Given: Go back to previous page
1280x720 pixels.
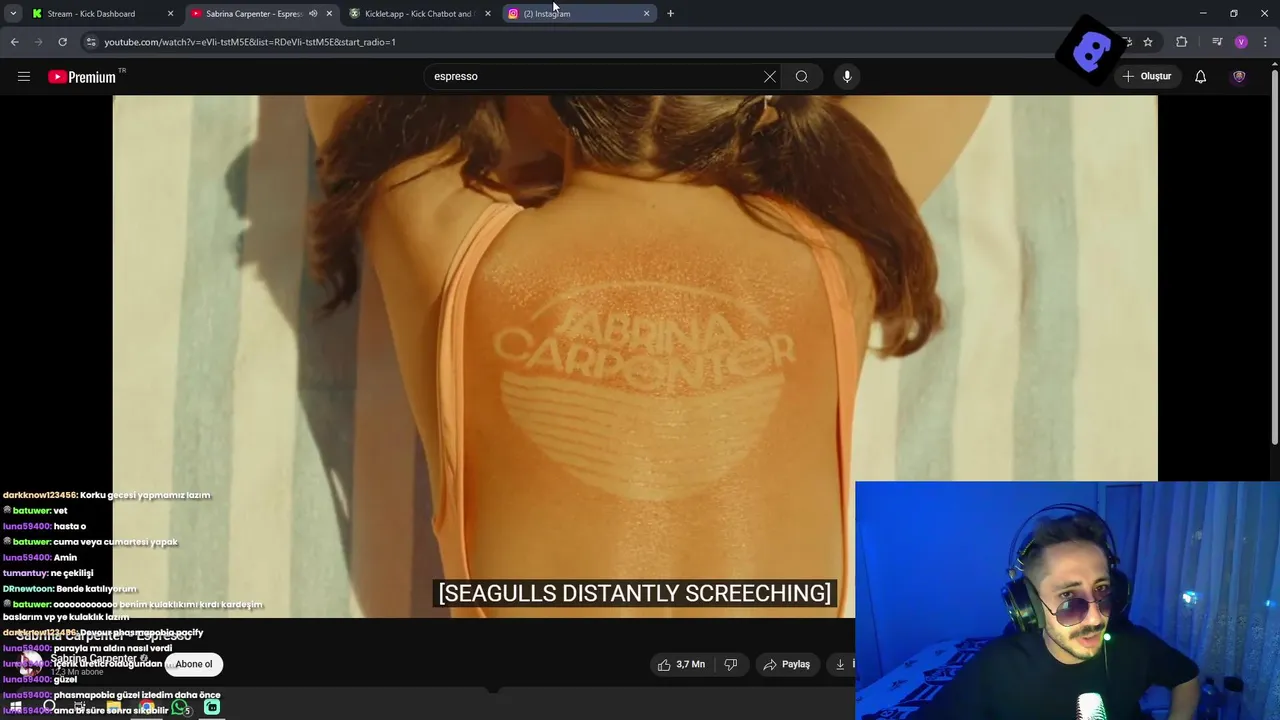Looking at the screenshot, I should pos(14,42).
